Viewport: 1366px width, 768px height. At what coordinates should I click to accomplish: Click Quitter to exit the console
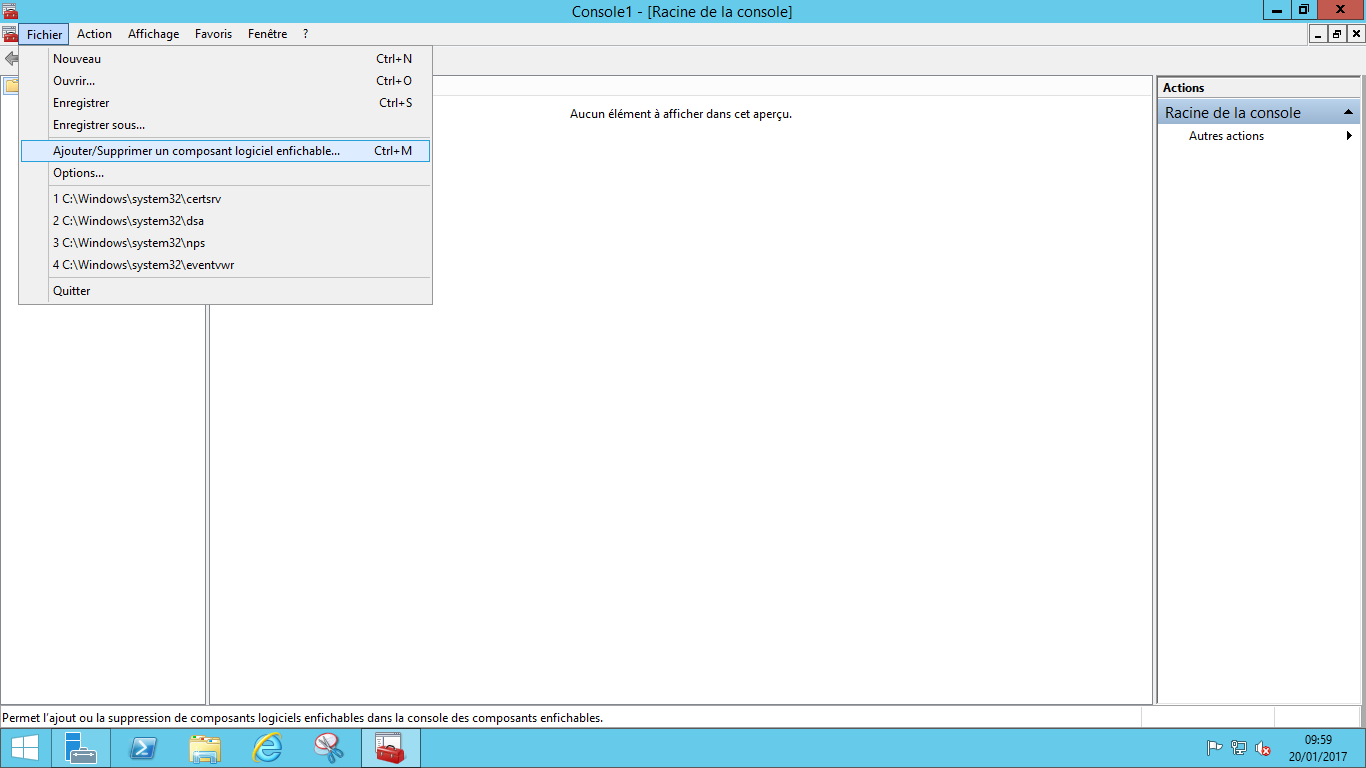click(72, 291)
